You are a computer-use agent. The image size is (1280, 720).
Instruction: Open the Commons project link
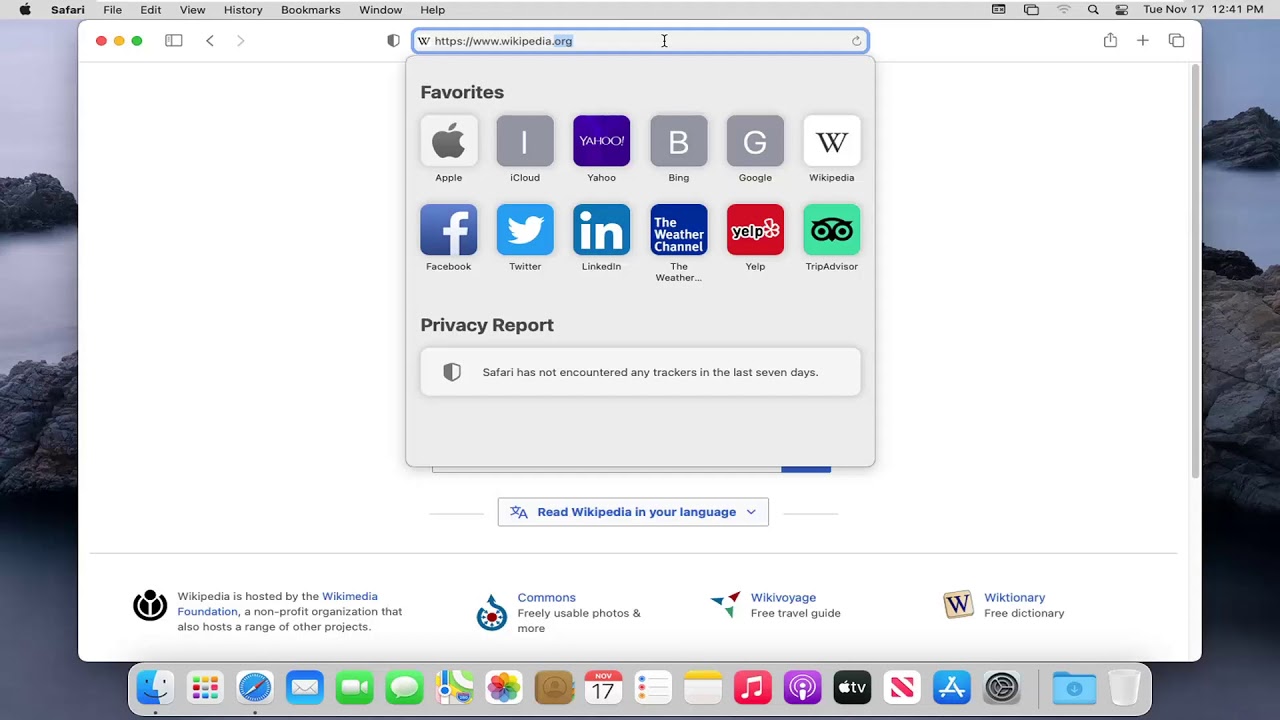pos(546,597)
